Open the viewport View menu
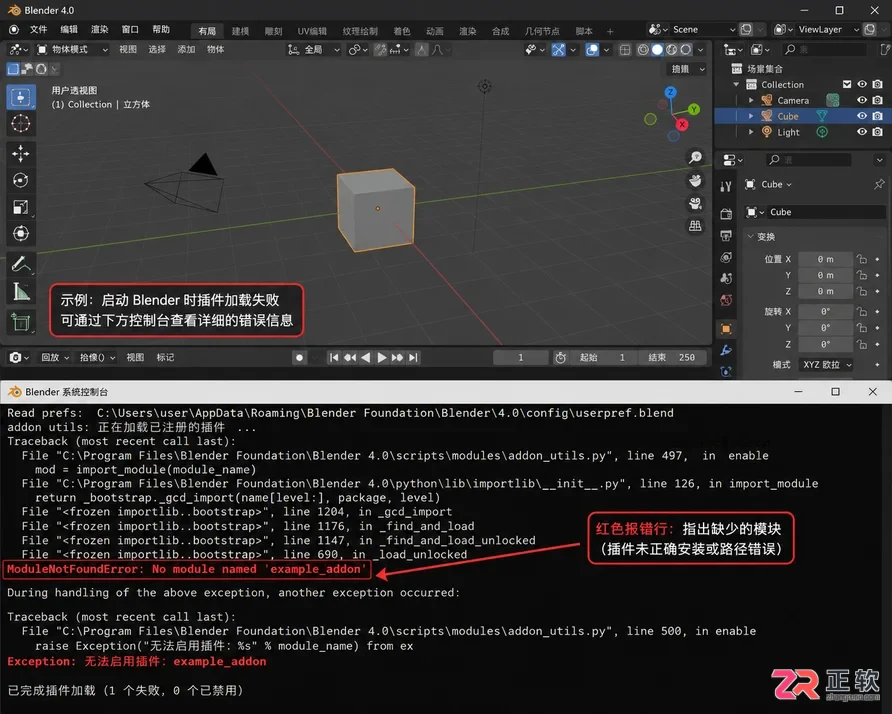892x714 pixels. click(127, 49)
